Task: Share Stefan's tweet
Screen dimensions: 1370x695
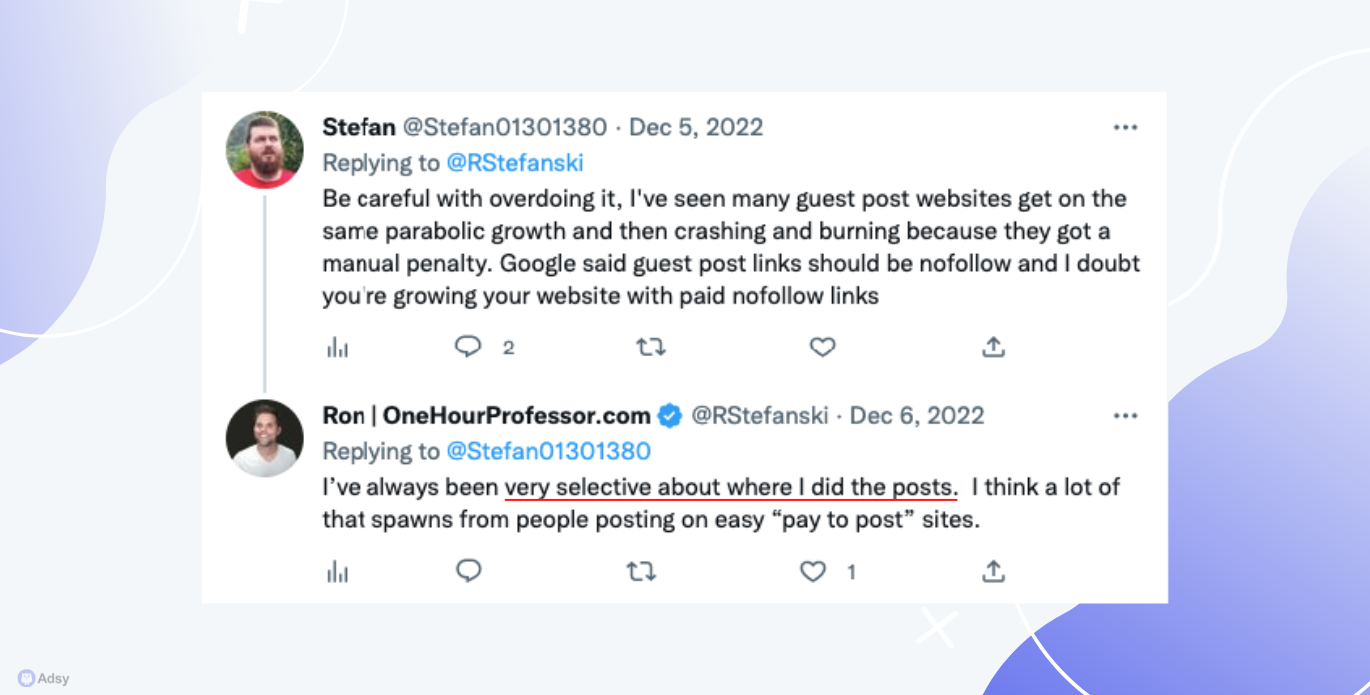Action: (993, 347)
